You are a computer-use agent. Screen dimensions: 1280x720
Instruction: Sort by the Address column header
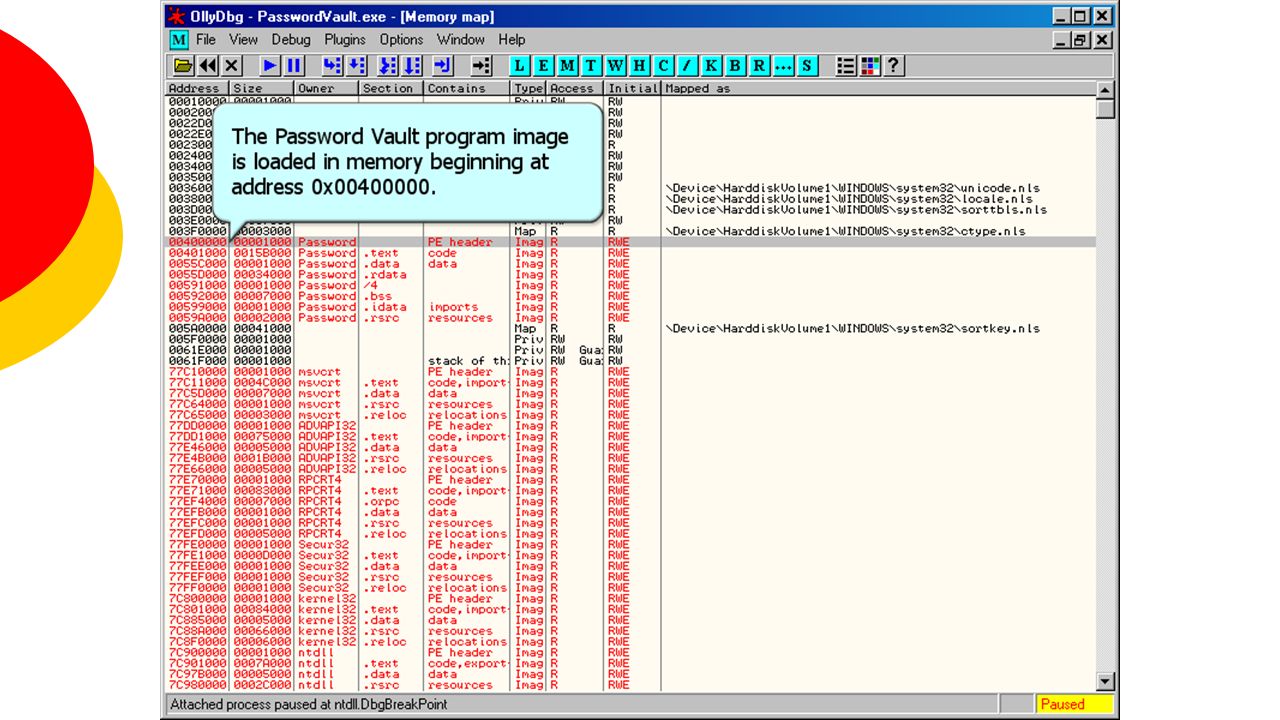(198, 89)
